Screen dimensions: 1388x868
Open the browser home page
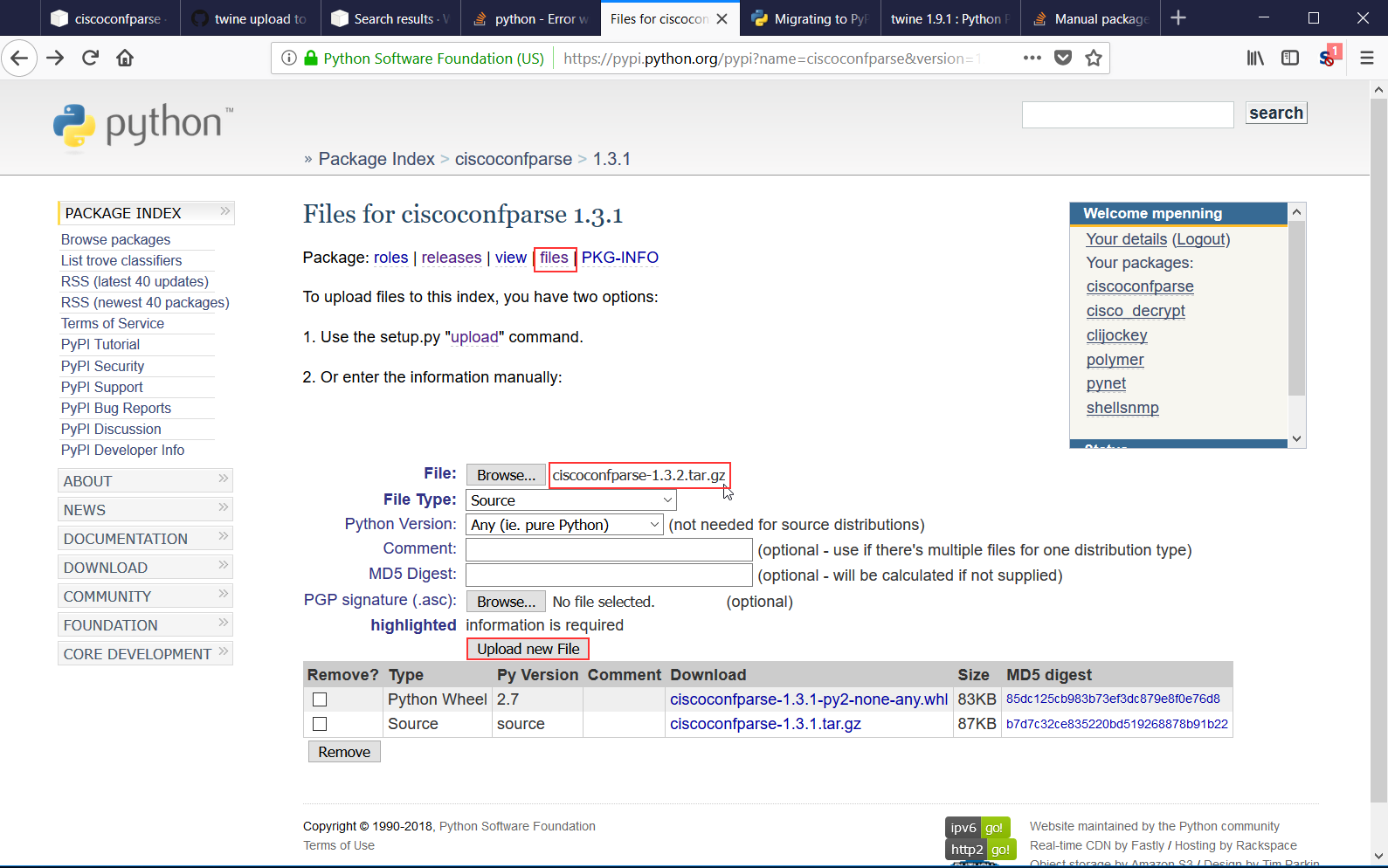click(125, 59)
